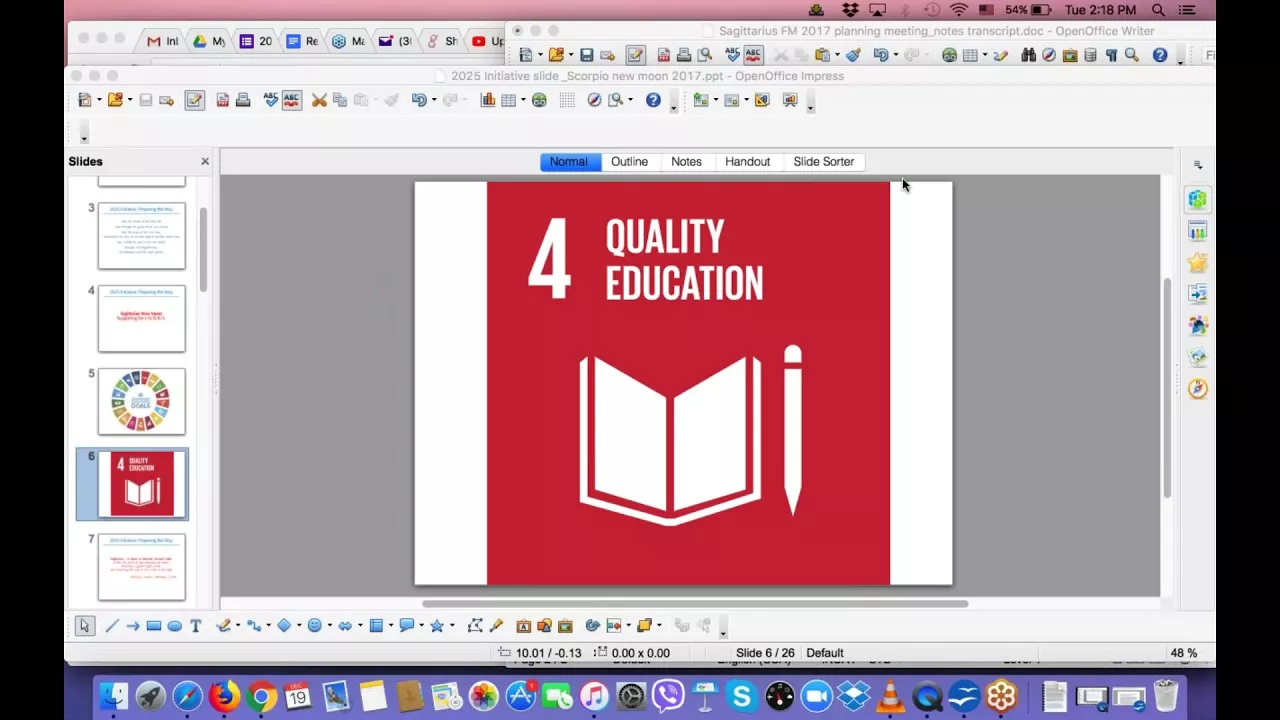The height and width of the screenshot is (720, 1280).
Task: Expand the Curve tool dropdown arrow
Action: click(237, 626)
